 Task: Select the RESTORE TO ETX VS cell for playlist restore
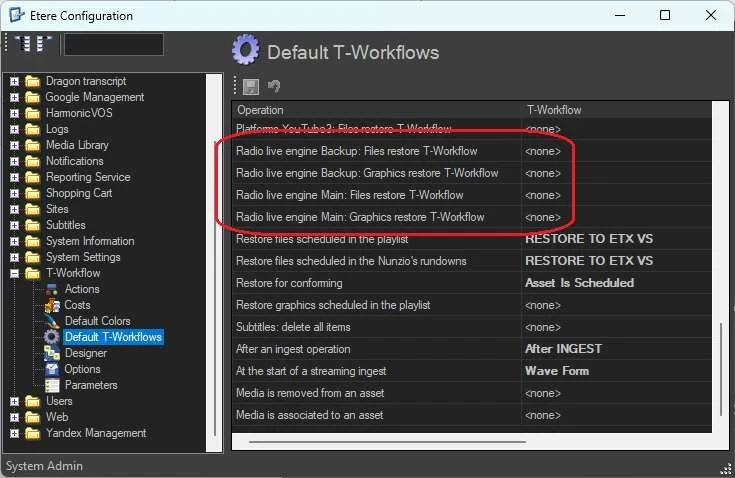(589, 239)
